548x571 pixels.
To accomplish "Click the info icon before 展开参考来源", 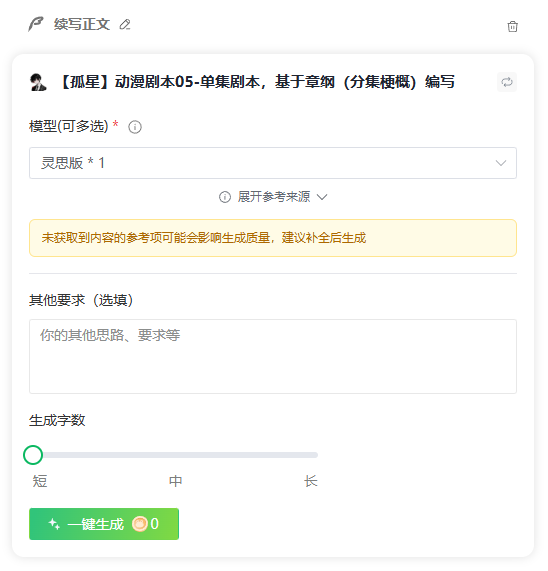I will (x=225, y=197).
